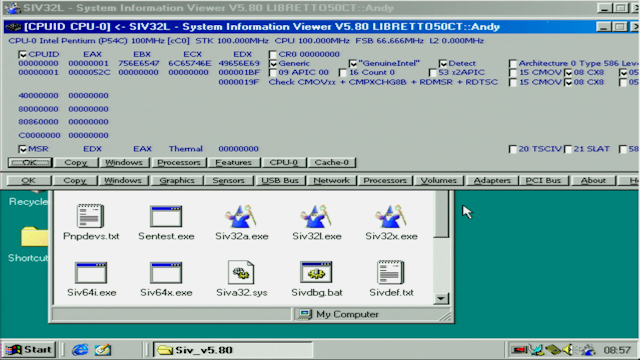
Task: Click the Cache-0 button
Action: (x=332, y=162)
